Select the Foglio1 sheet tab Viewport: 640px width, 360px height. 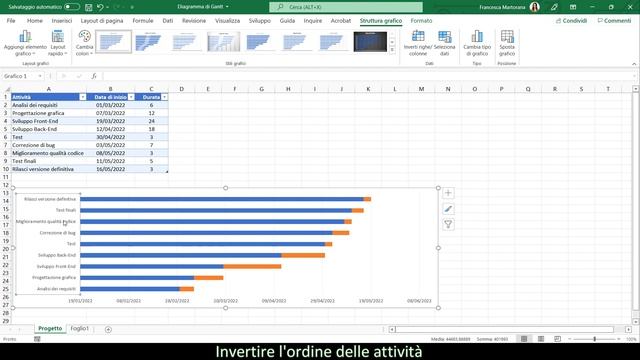(80, 329)
